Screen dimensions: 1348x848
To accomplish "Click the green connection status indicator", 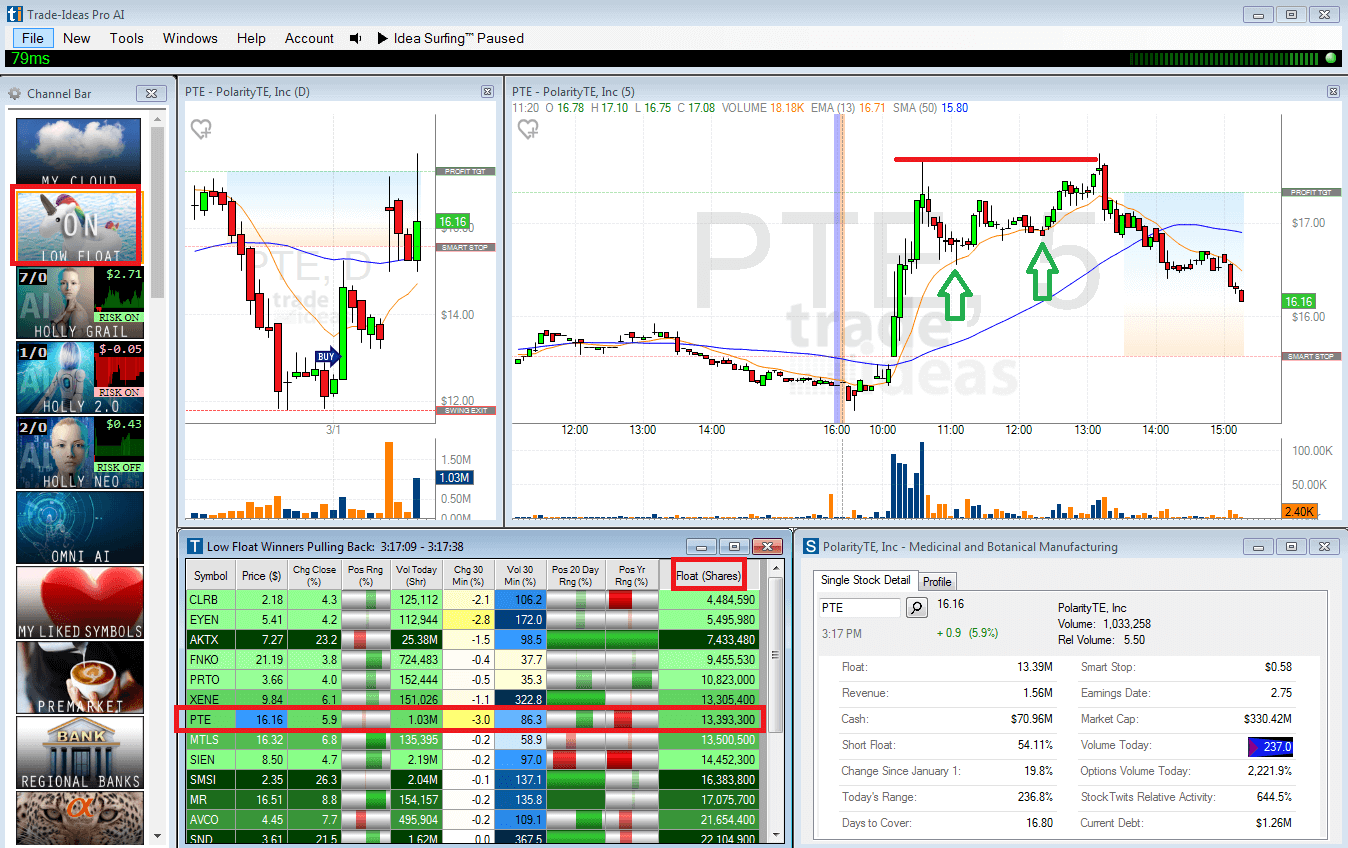I will click(x=1330, y=58).
